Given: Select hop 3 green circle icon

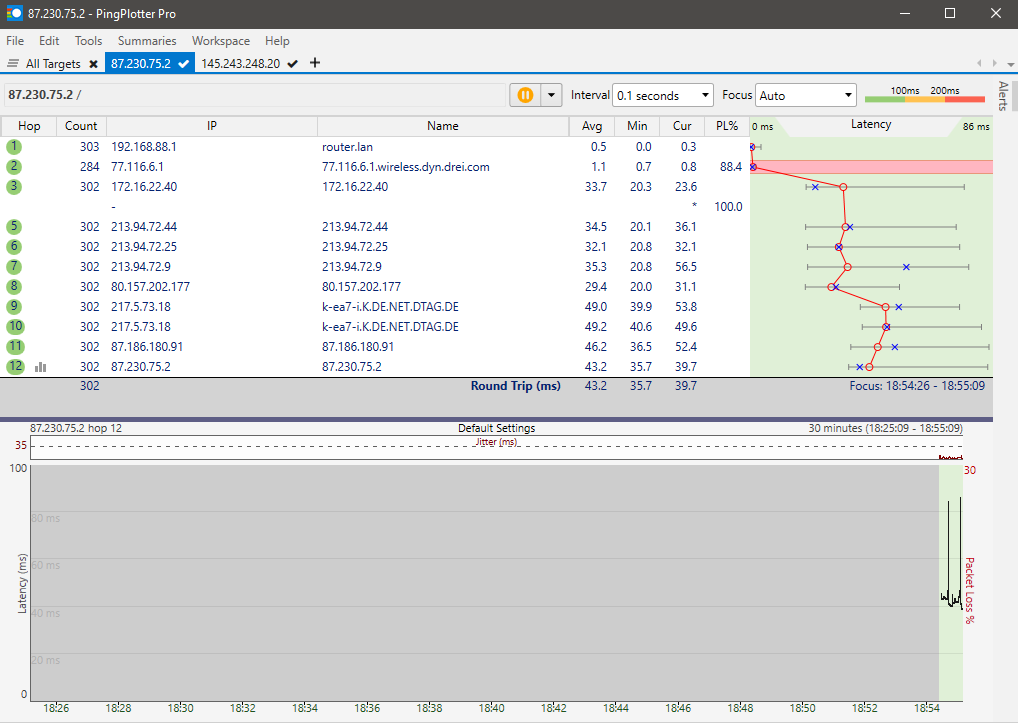Looking at the screenshot, I should (14, 187).
